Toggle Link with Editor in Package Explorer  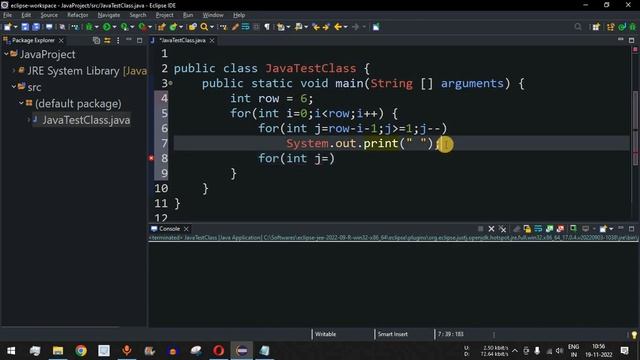point(107,40)
